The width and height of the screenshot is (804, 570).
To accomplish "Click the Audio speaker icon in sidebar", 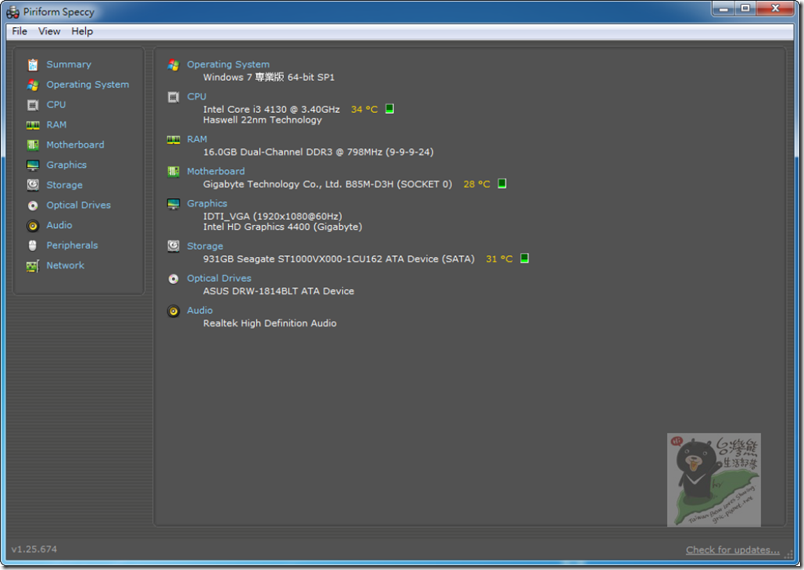I will click(33, 226).
